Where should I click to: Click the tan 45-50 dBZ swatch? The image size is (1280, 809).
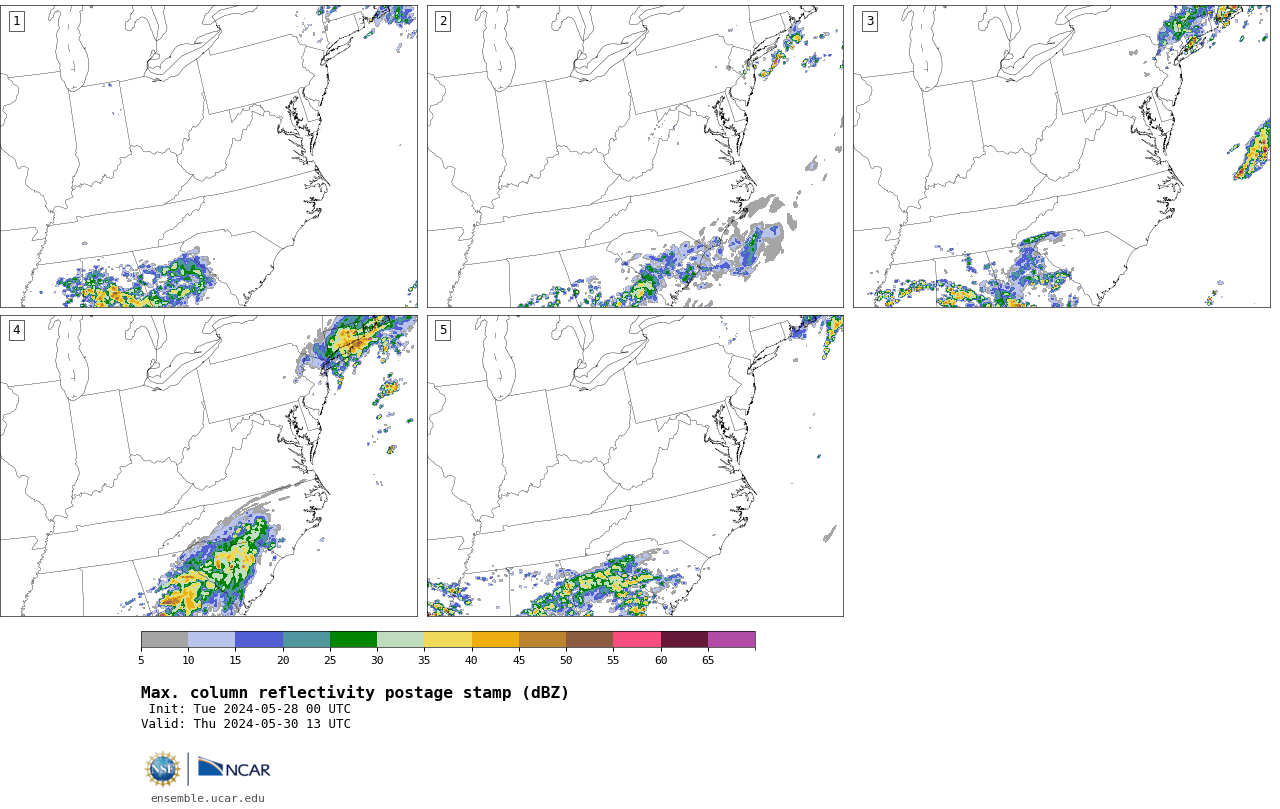pos(542,640)
